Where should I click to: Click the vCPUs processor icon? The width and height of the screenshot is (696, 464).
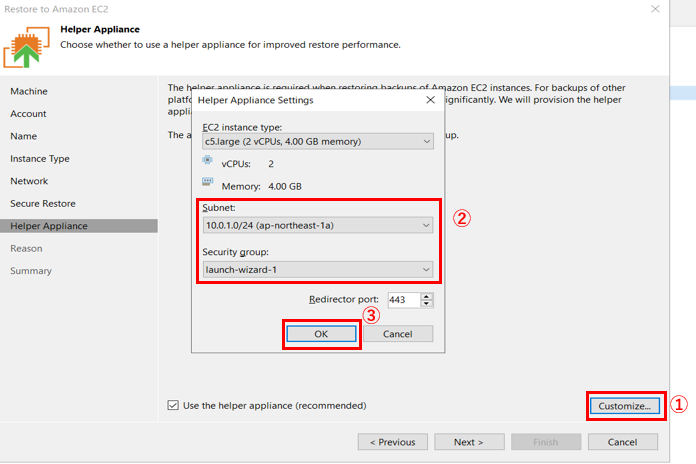click(x=207, y=160)
